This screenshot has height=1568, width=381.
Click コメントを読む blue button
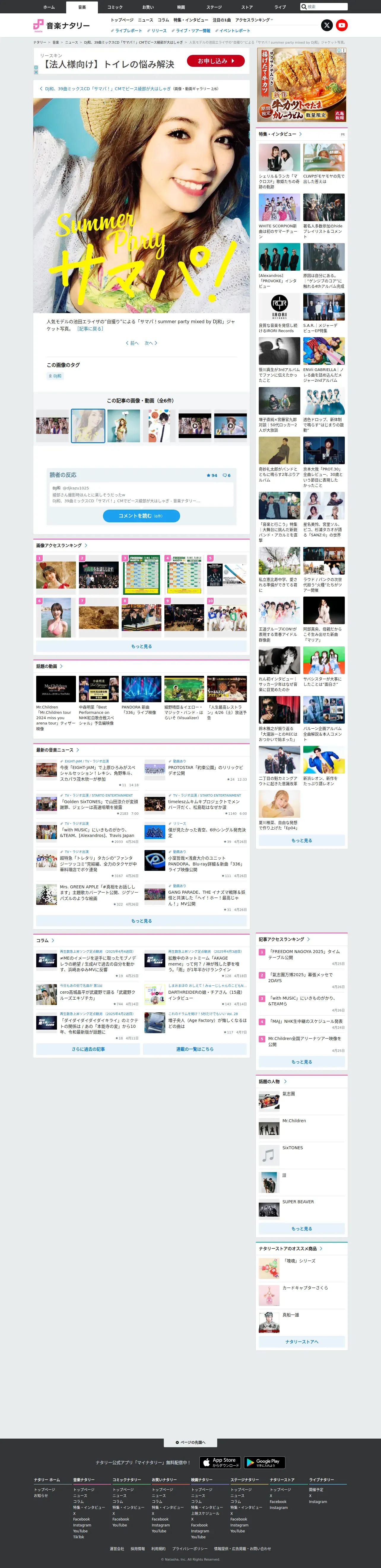coord(141,516)
